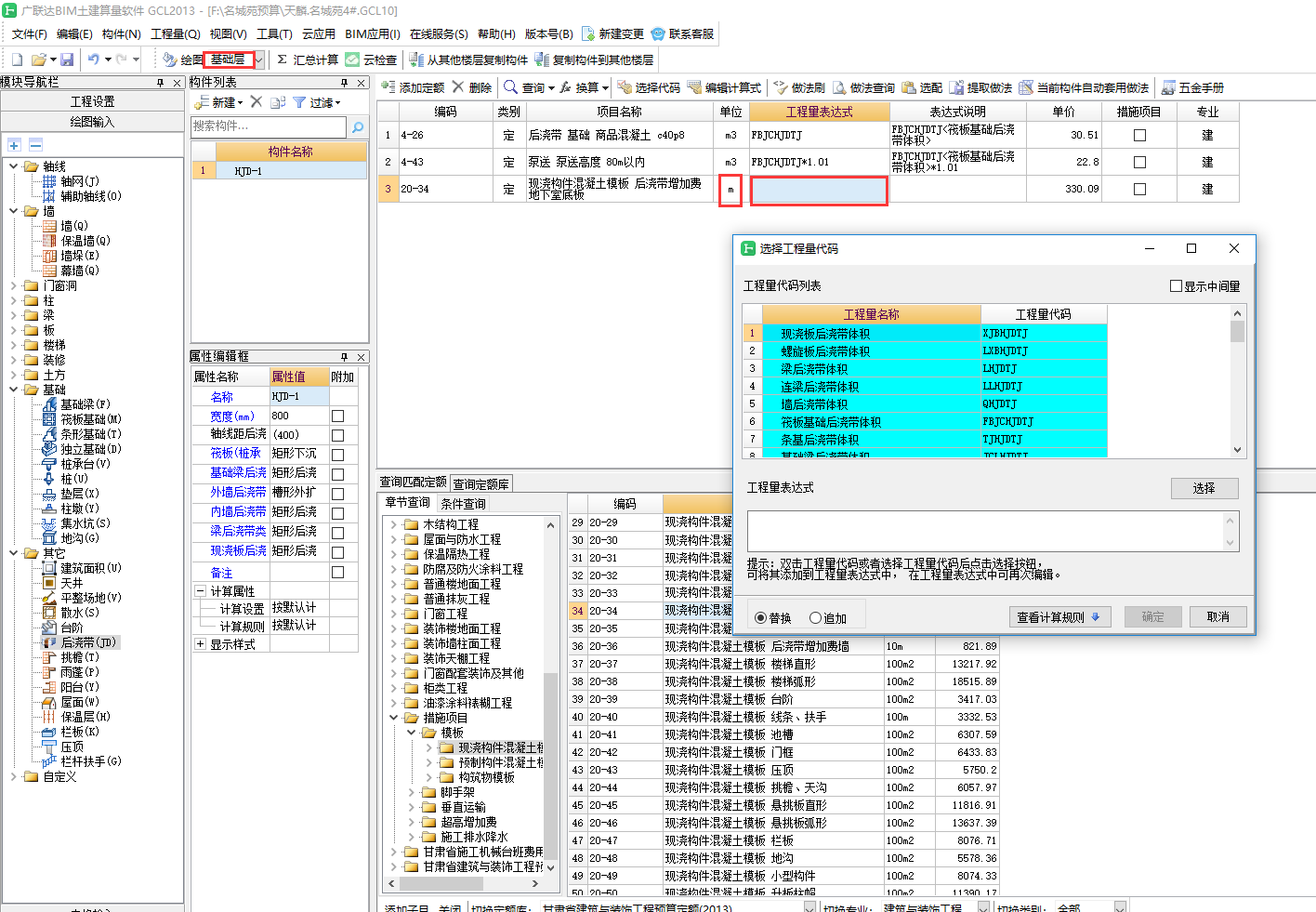1316x912 pixels.
Task: Switch to 条件查询 tab
Action: tap(463, 504)
